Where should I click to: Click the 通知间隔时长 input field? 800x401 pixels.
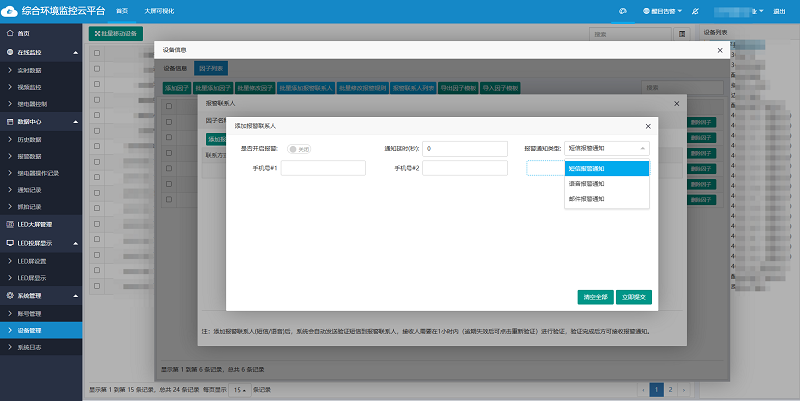tap(464, 148)
